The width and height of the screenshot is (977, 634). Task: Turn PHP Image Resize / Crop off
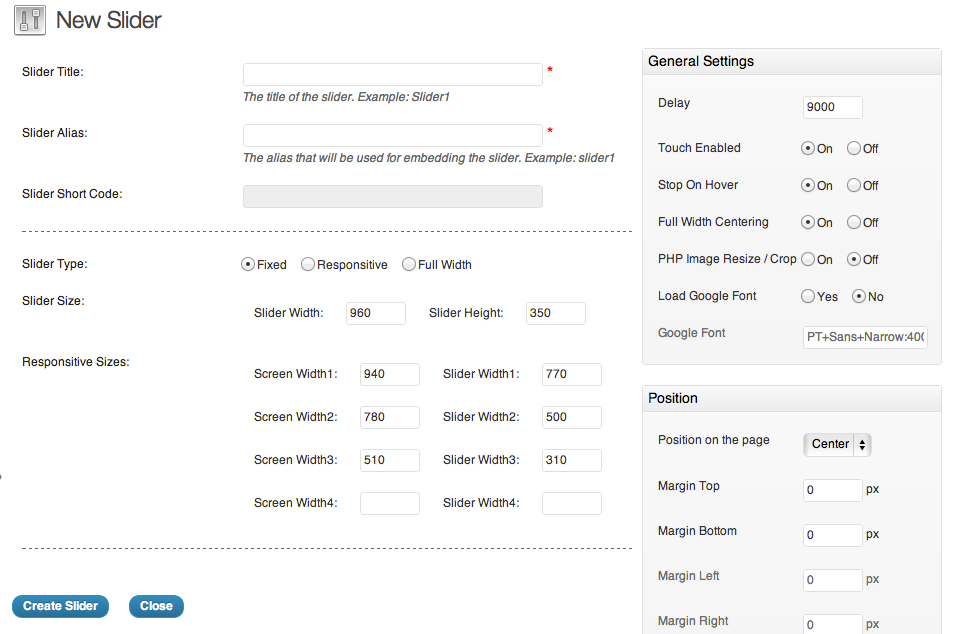pyautogui.click(x=854, y=259)
